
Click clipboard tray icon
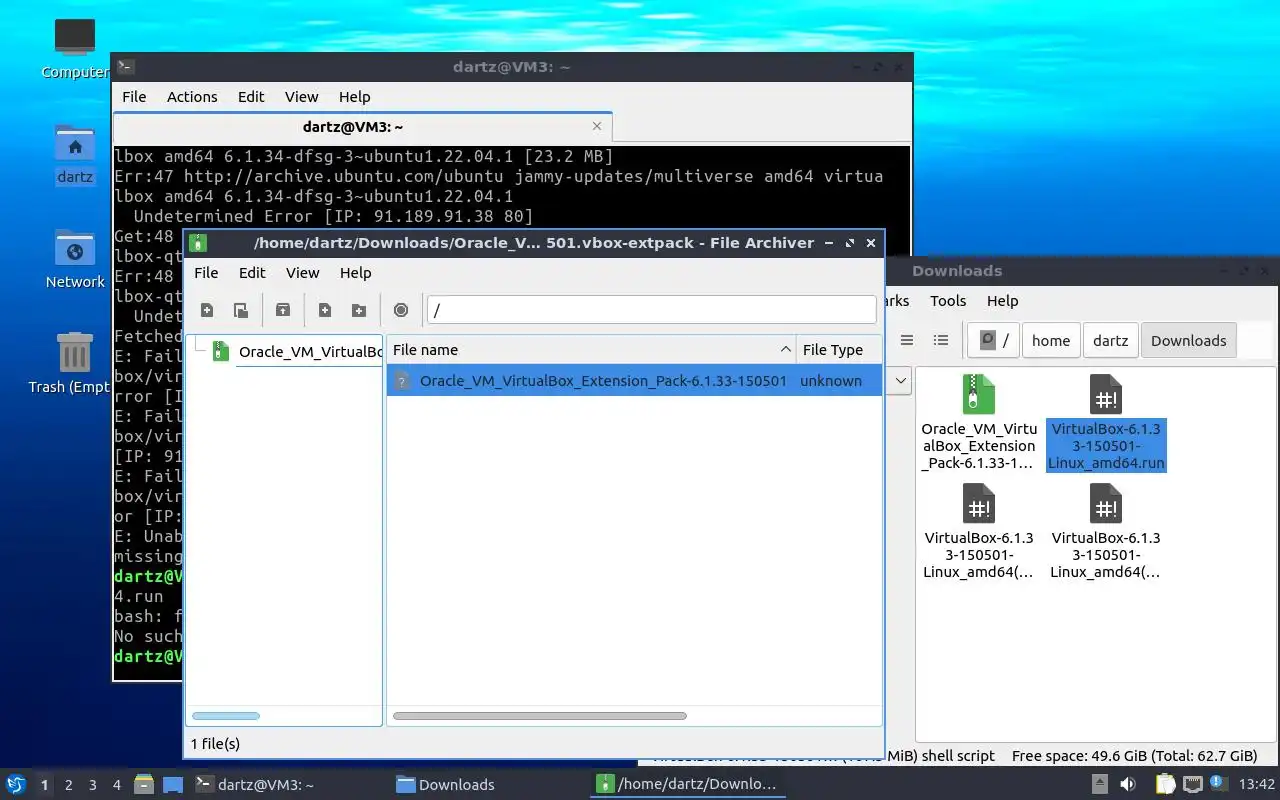tap(1165, 784)
